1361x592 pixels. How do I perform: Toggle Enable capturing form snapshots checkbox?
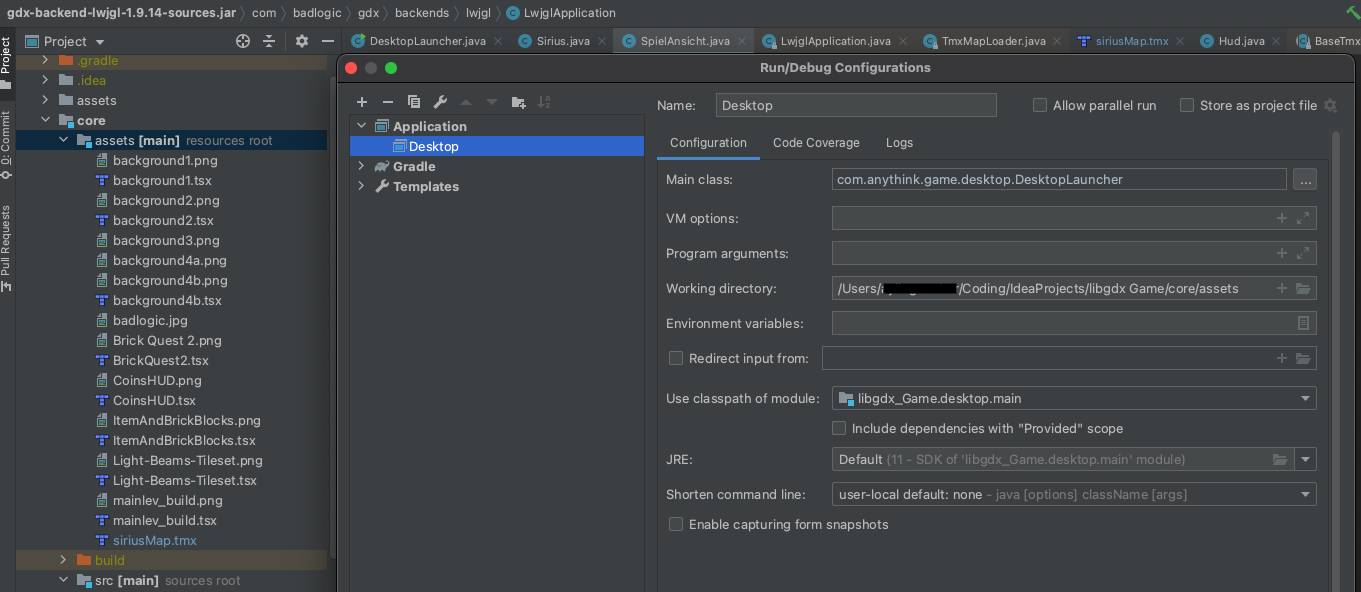click(x=676, y=524)
